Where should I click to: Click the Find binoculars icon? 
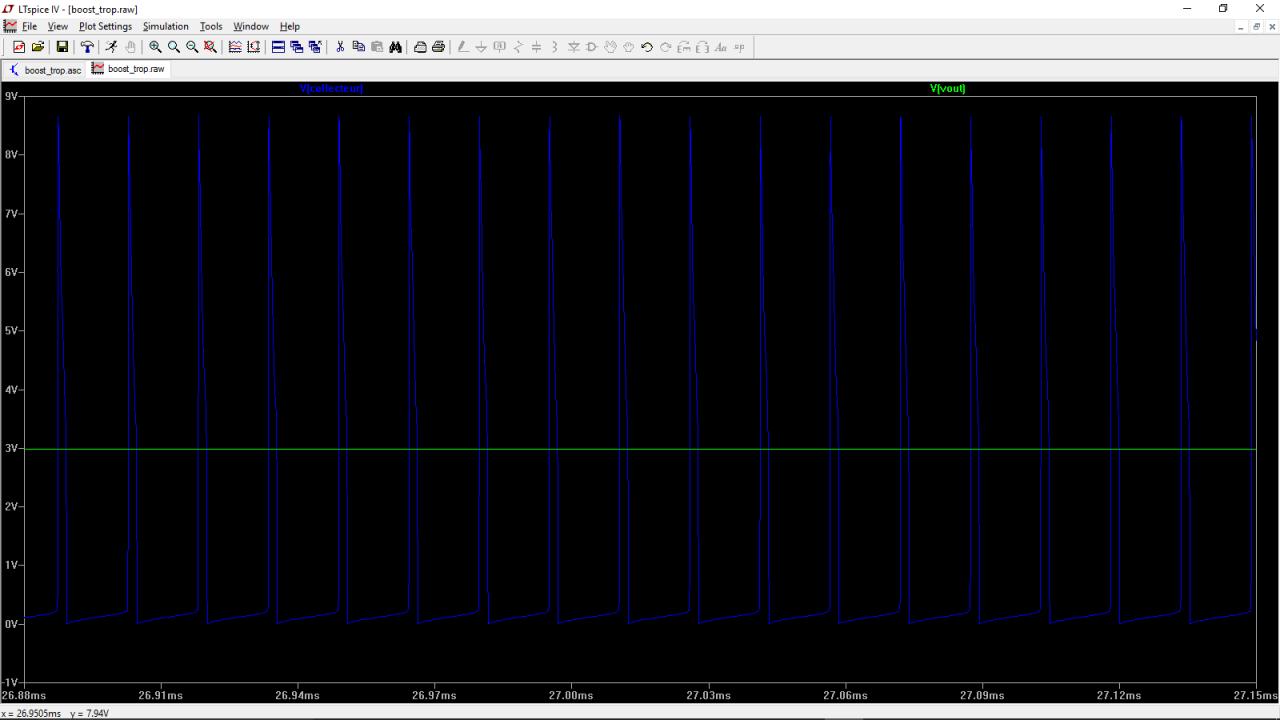pos(395,47)
